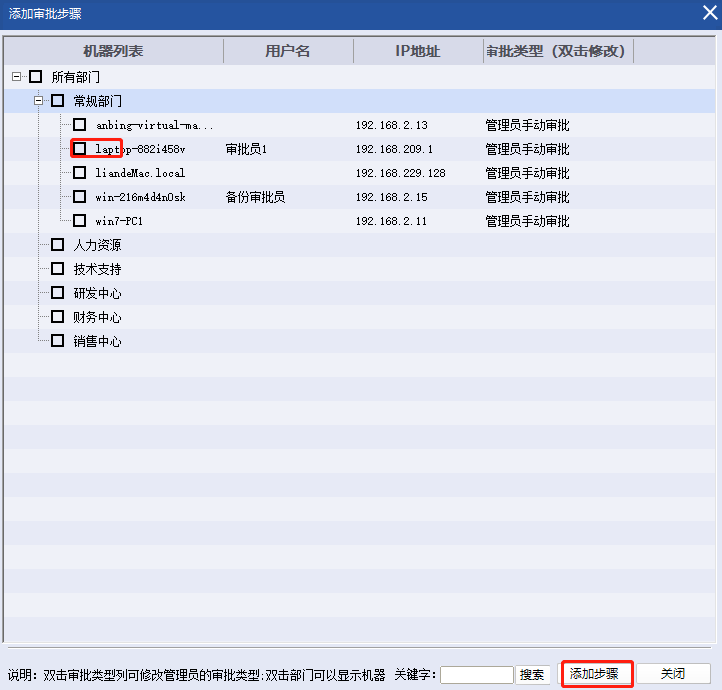Screen dimensions: 722x690
Task: Check the 研发中心 department checkbox
Action: tap(58, 292)
